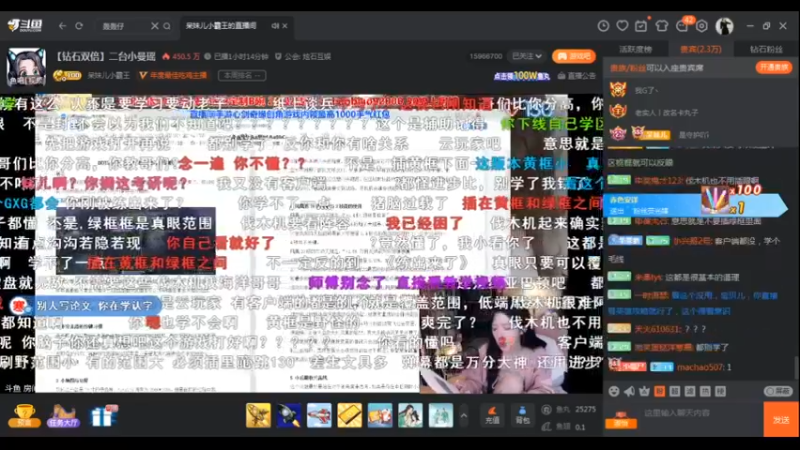Click the blue gift combo banner

tap(696, 204)
